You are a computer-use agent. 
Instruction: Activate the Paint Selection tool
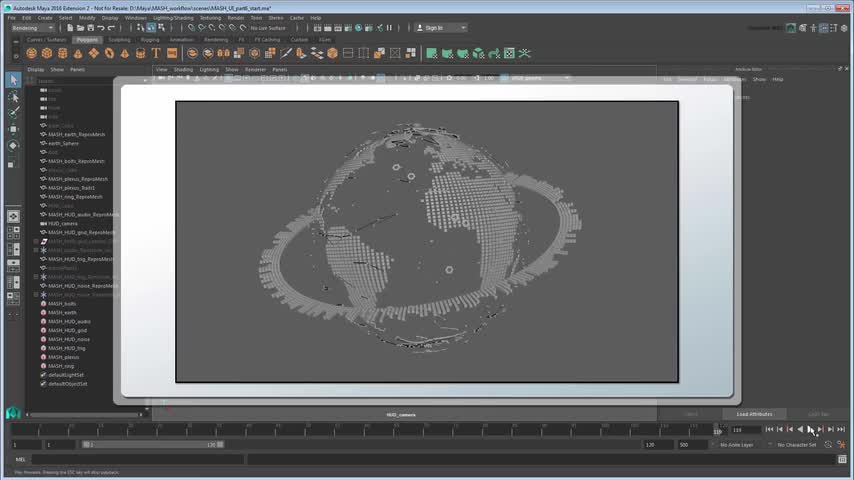tap(14, 113)
